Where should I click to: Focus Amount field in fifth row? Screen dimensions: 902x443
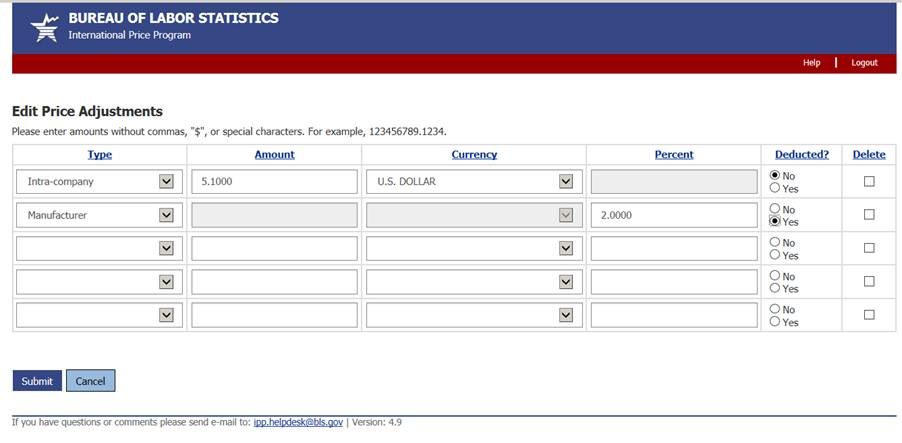[274, 315]
